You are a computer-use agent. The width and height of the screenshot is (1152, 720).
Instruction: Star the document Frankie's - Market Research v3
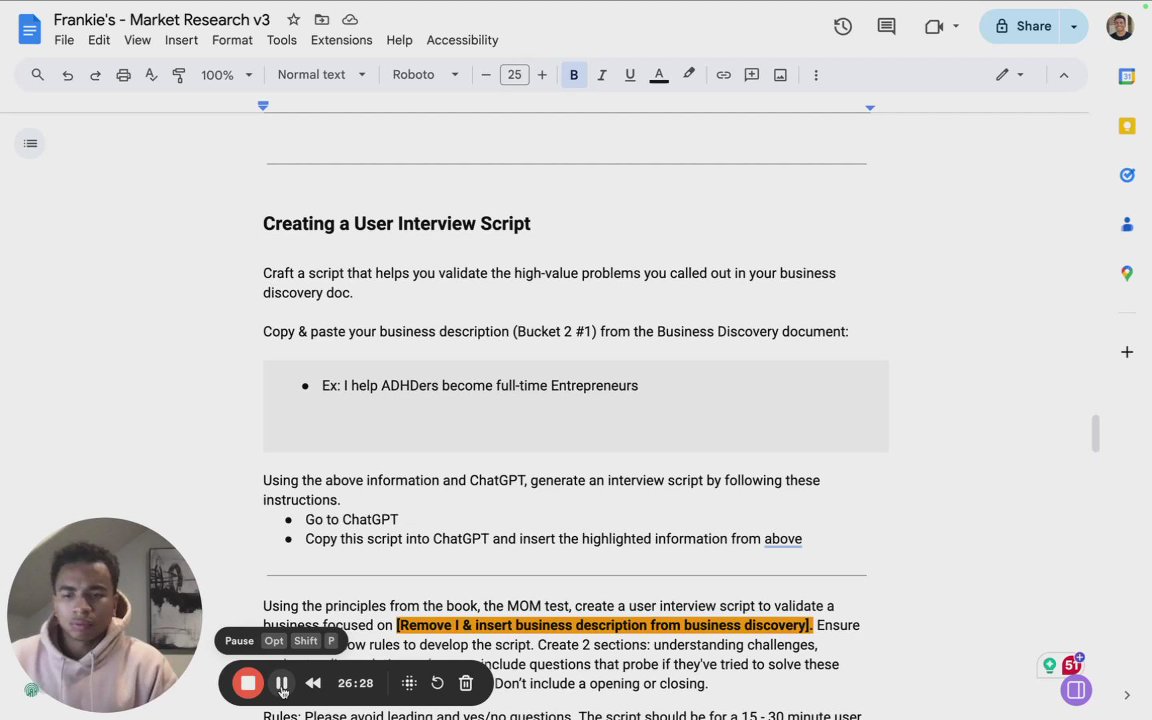[293, 20]
